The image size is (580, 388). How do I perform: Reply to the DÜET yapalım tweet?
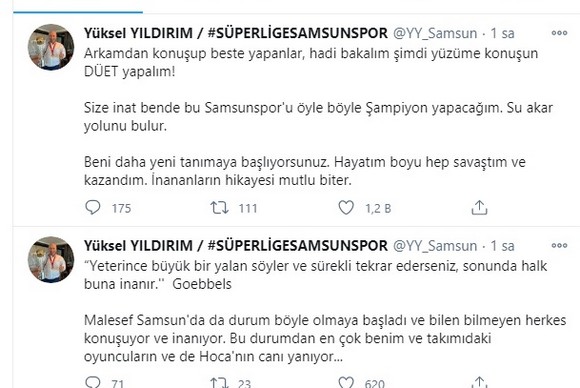92,208
